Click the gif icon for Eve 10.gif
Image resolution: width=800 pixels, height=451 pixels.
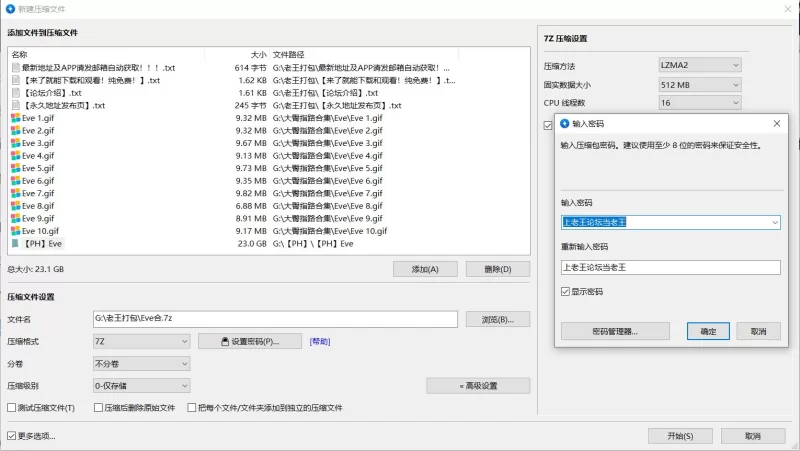pos(16,231)
